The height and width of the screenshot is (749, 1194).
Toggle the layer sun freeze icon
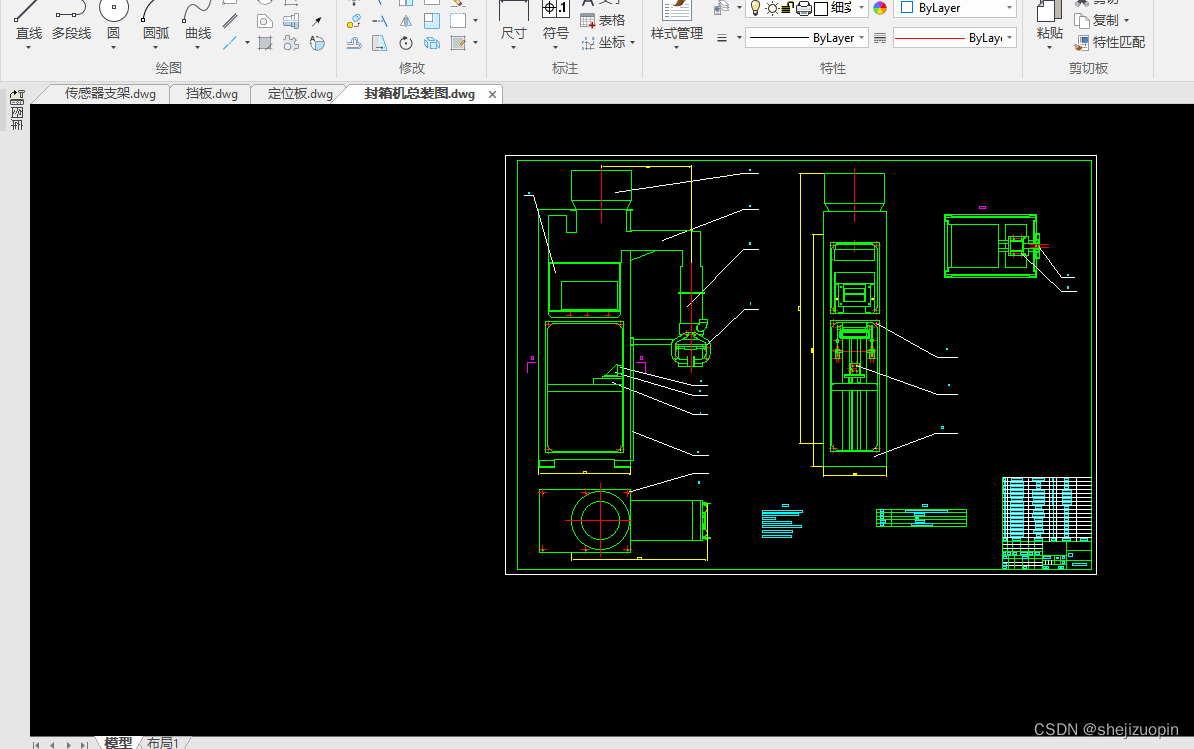(x=772, y=8)
